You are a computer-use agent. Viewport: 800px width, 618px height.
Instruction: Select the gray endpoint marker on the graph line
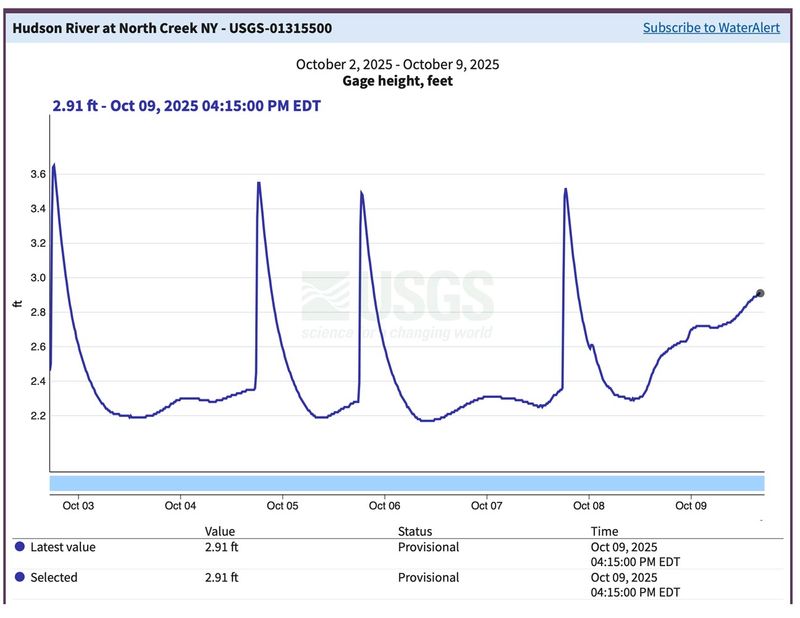click(760, 293)
